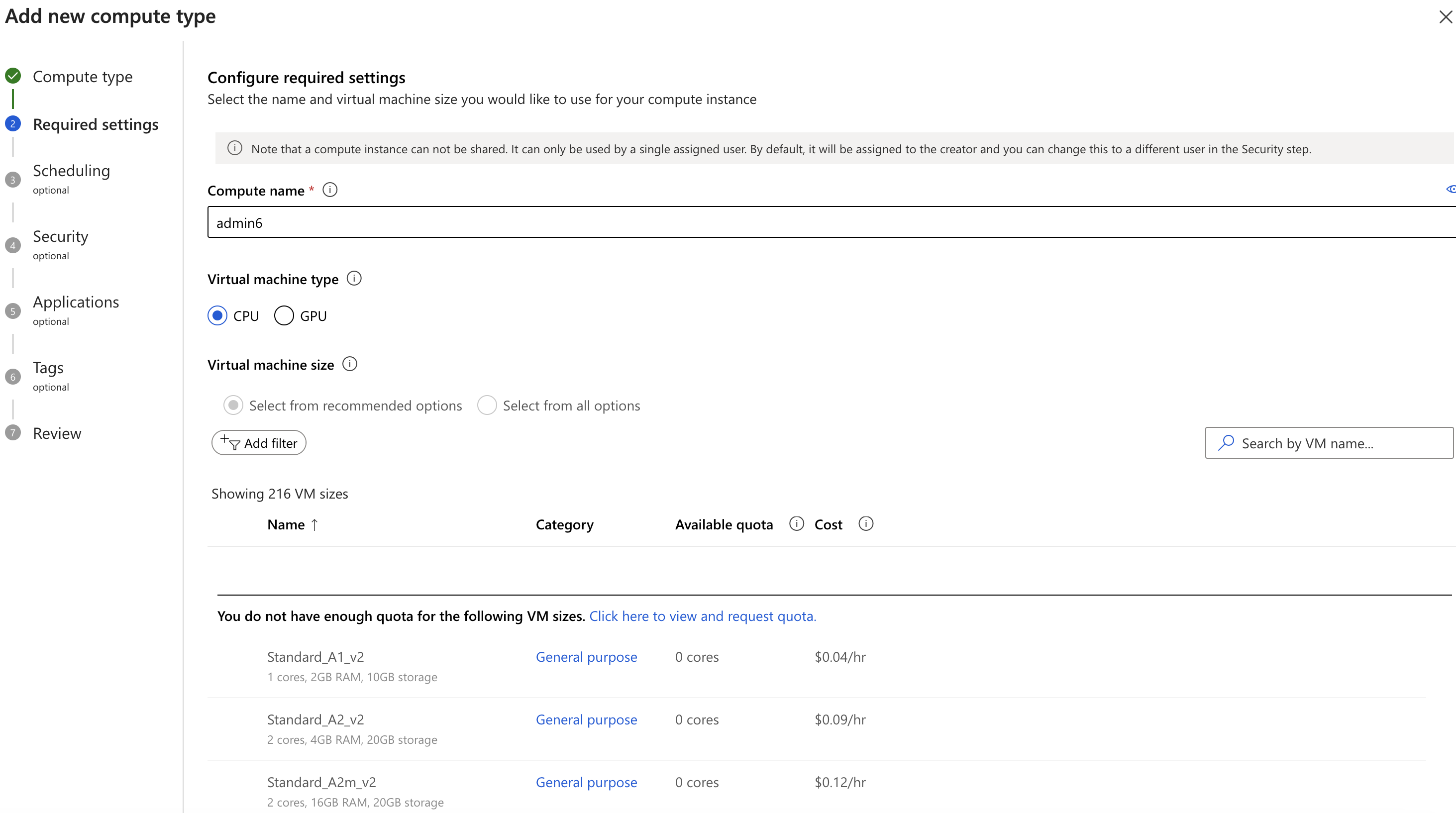Open the Add filter menu

(258, 442)
